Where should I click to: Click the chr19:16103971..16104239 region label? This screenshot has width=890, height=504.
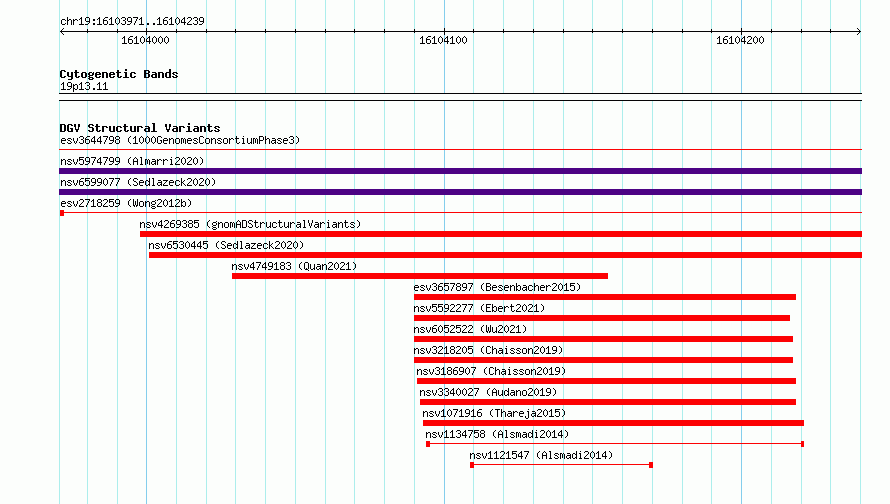coord(132,21)
